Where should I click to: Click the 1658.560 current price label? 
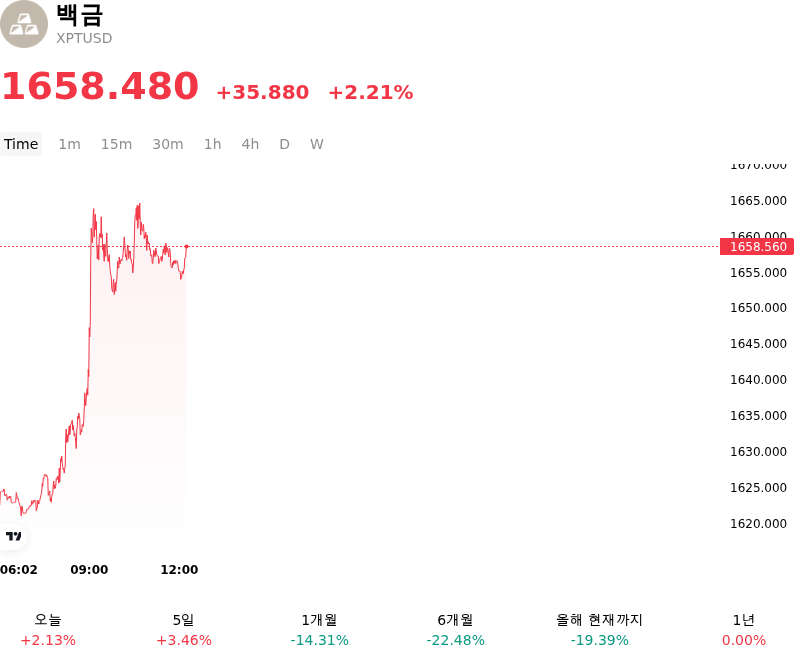click(757, 247)
